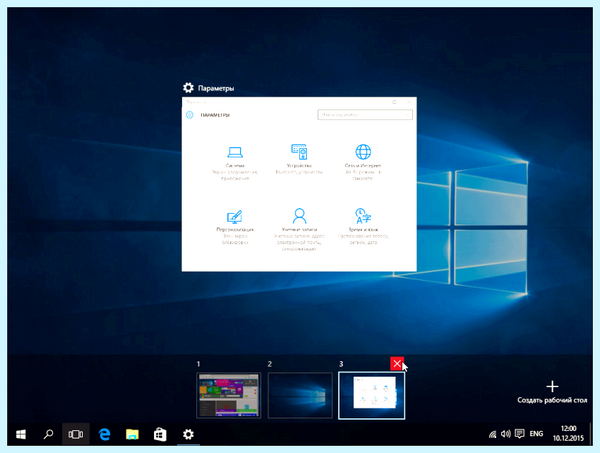Open the Windows Start menu

coord(21,434)
